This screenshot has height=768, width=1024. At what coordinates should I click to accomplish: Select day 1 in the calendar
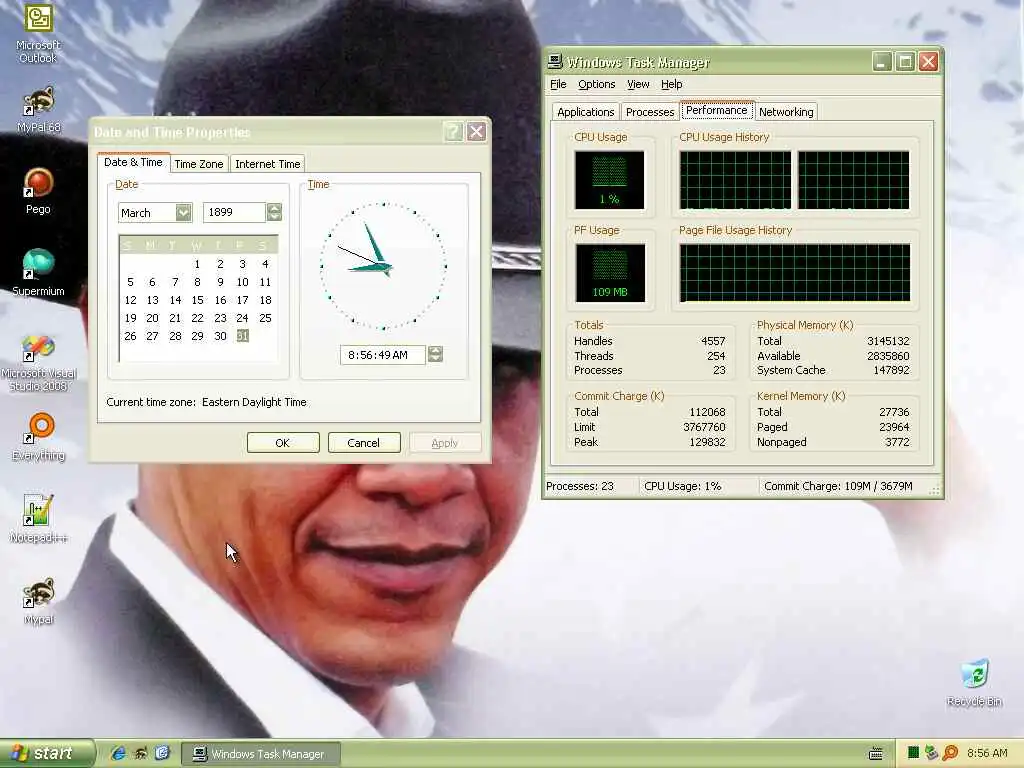click(197, 264)
